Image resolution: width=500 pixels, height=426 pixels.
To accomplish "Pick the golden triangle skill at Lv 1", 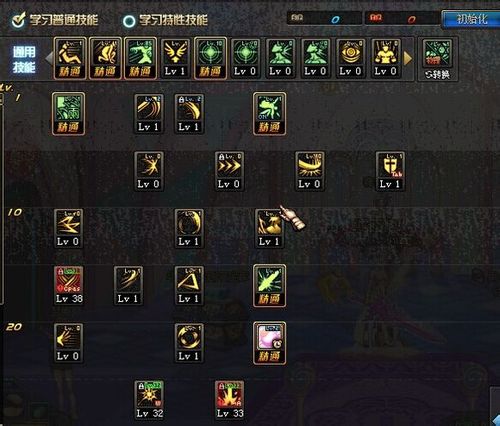I will point(189,286).
